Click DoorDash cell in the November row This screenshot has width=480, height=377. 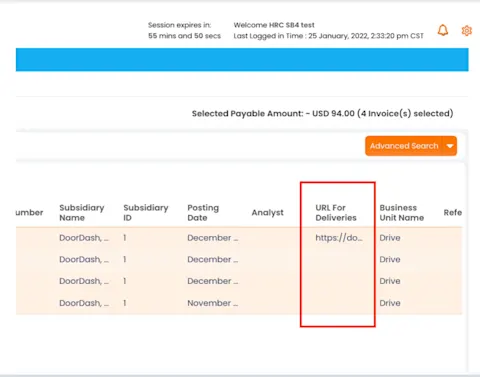point(84,303)
